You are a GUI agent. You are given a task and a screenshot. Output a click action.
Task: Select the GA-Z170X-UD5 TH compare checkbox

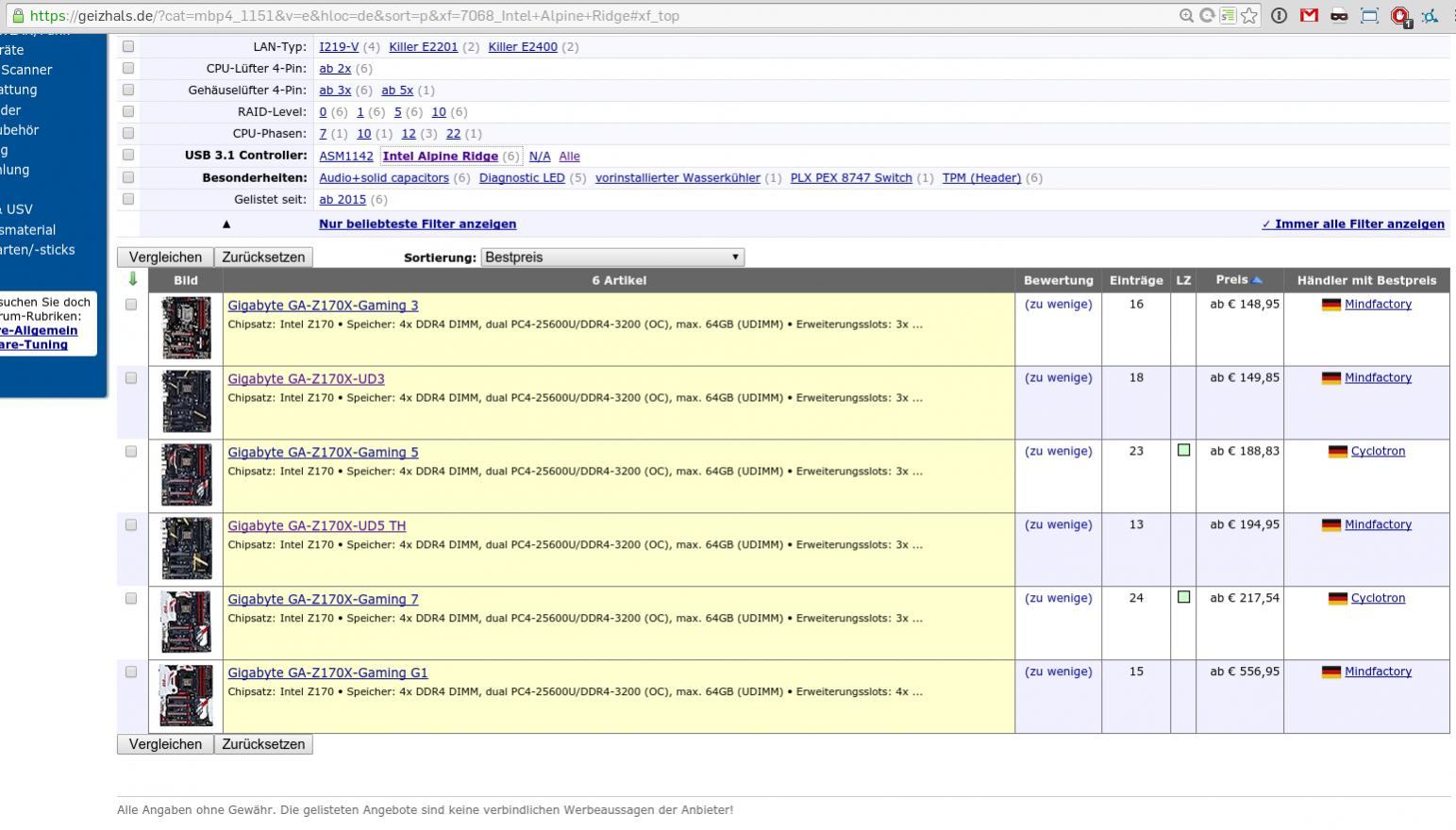[x=131, y=525]
